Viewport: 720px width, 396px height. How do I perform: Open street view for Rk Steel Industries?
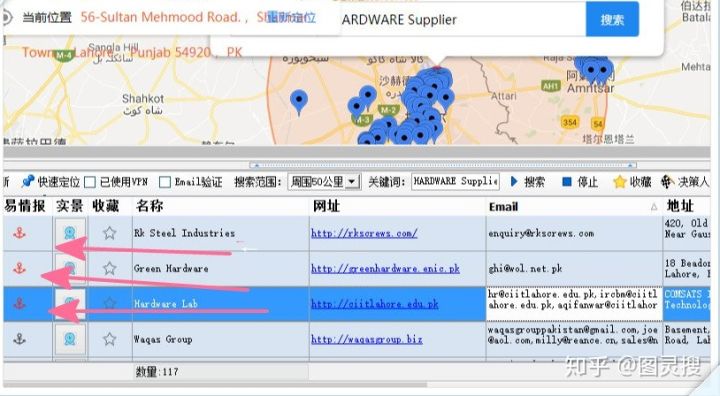click(70, 233)
